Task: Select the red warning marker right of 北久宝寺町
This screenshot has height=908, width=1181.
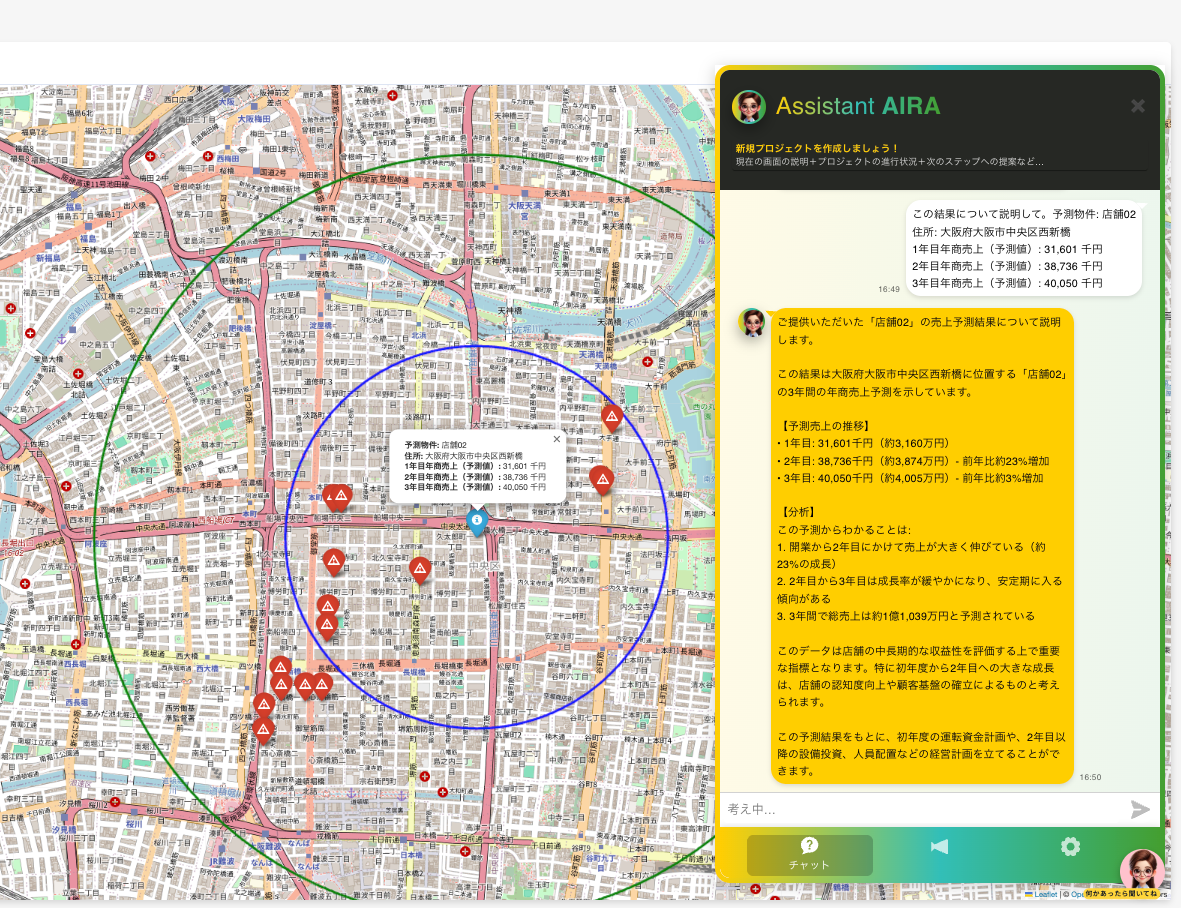Action: pos(420,570)
